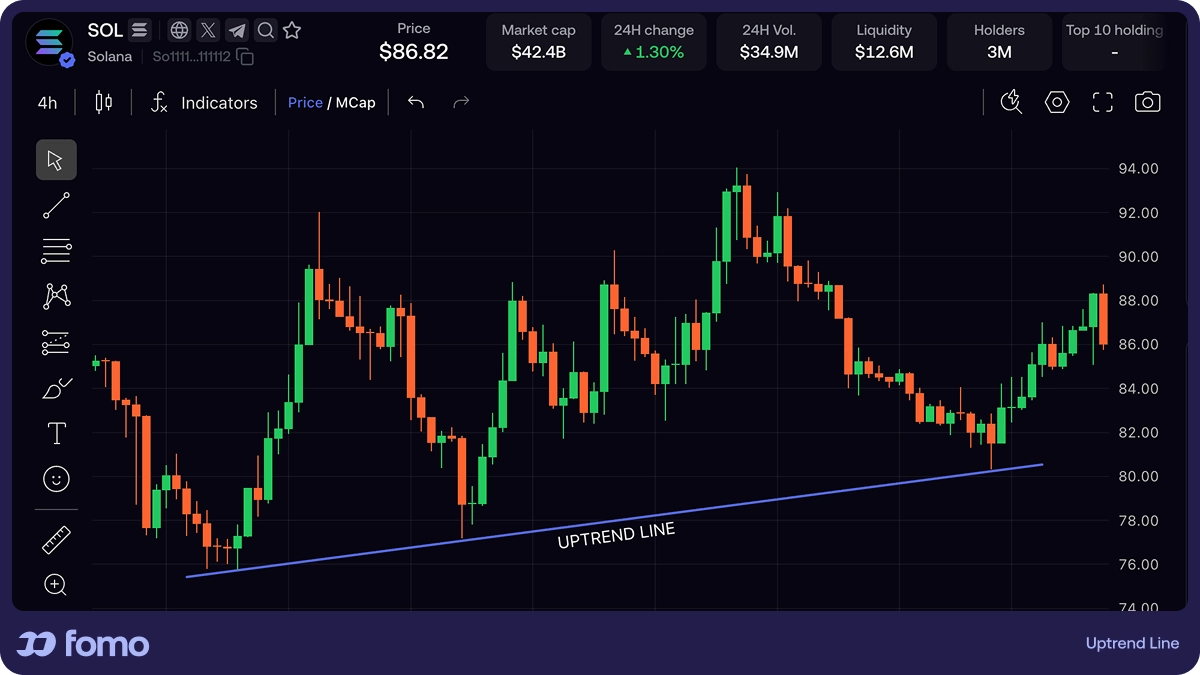
Task: Open the emoji sticker tool
Action: (57, 479)
